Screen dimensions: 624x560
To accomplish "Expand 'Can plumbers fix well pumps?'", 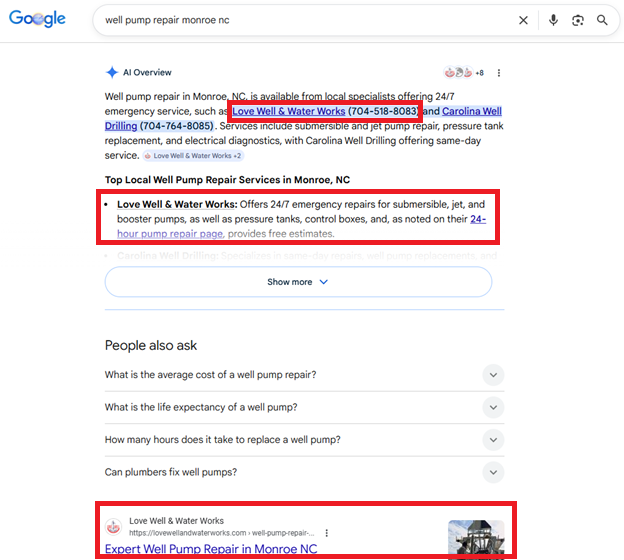I will [x=304, y=472].
